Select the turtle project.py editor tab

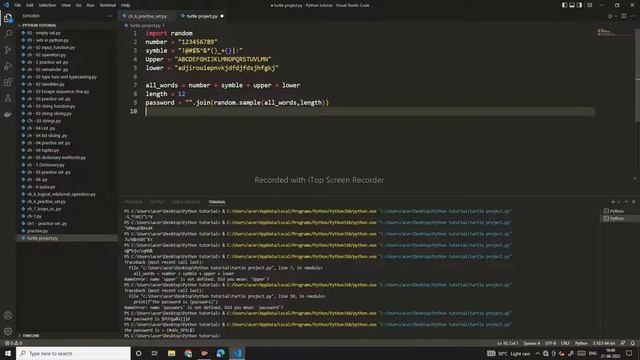point(202,16)
